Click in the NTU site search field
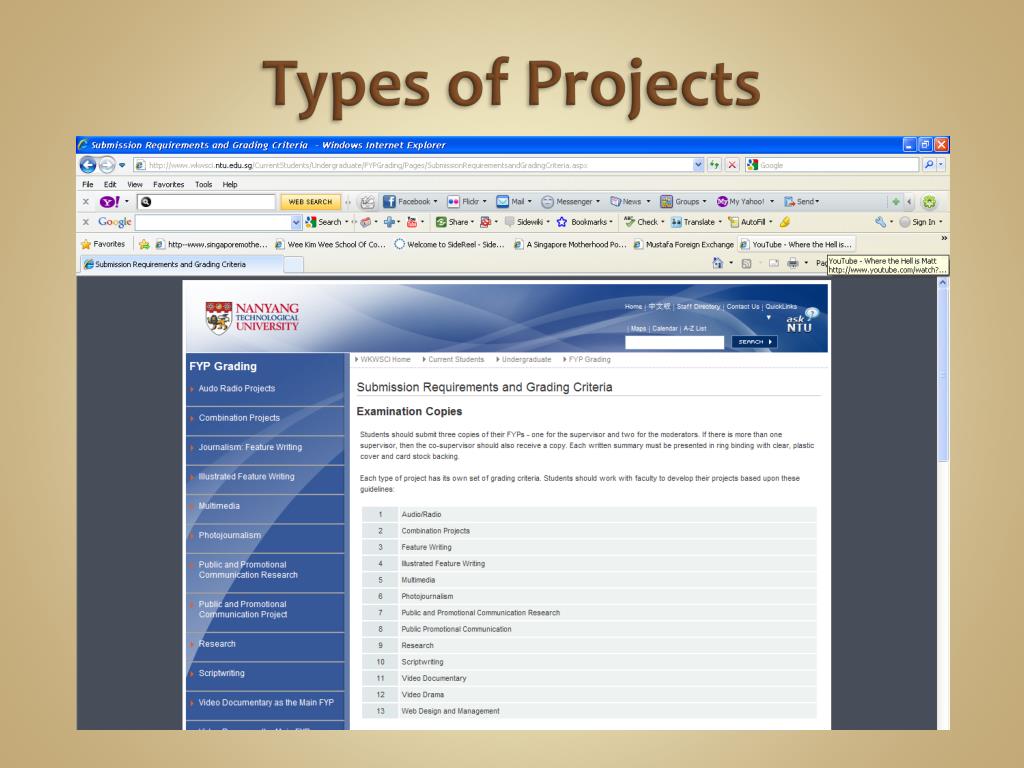The width and height of the screenshot is (1024, 768). point(675,342)
